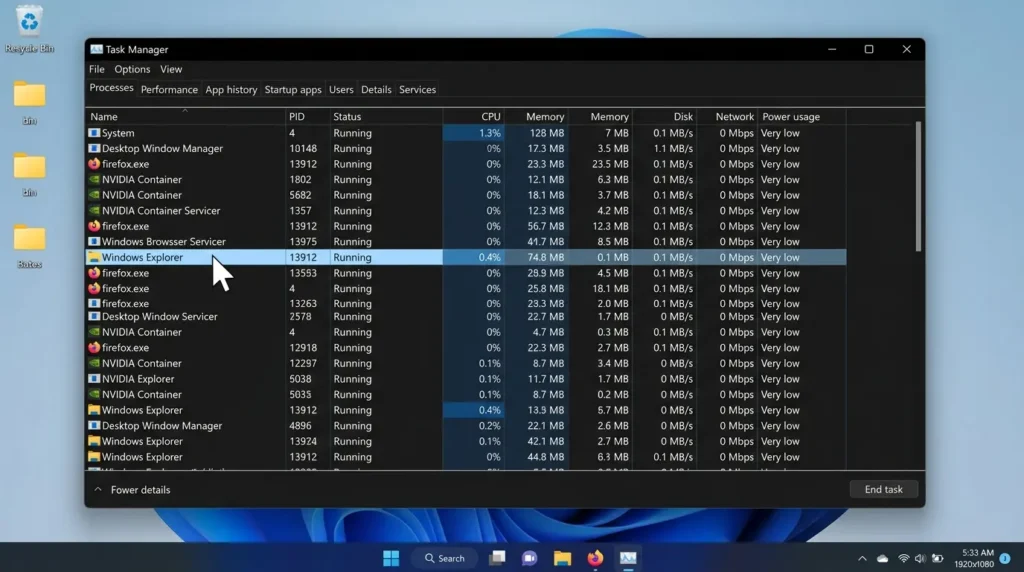This screenshot has width=1024, height=572.
Task: Click firefox.exe icon in the 56.7 MB row
Action: [x=94, y=226]
